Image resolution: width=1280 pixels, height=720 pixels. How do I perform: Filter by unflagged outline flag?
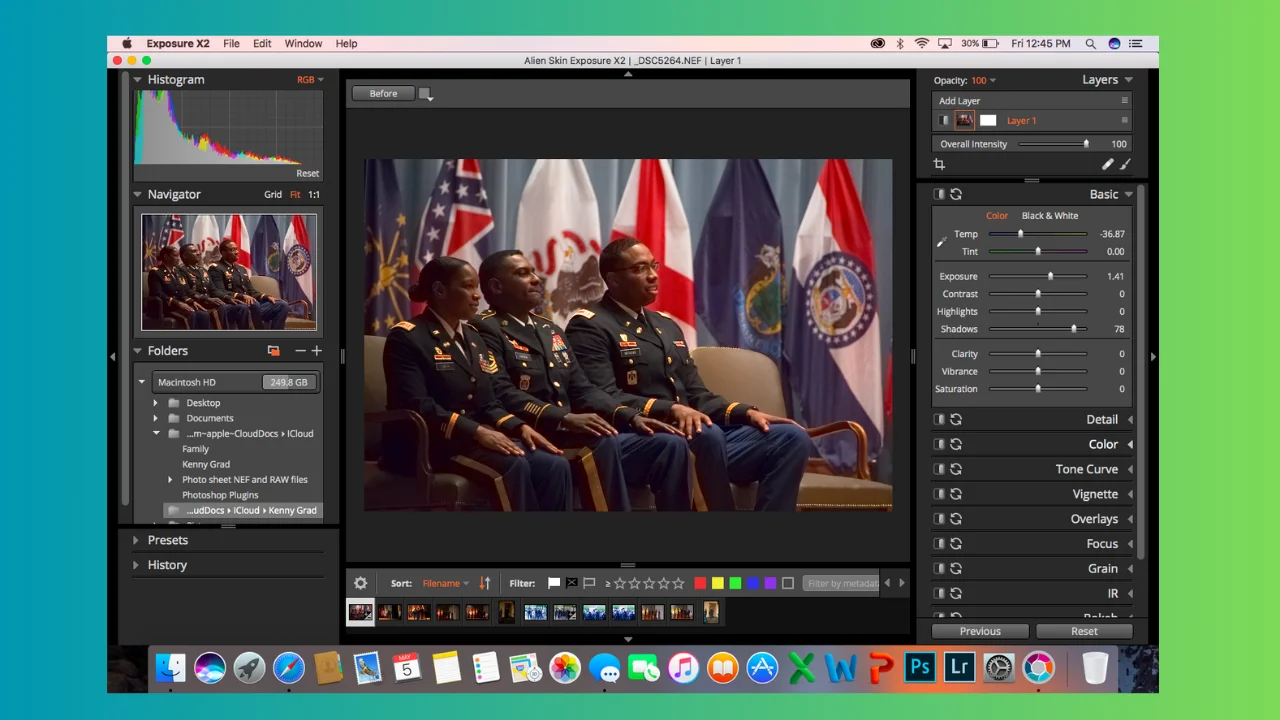589,583
